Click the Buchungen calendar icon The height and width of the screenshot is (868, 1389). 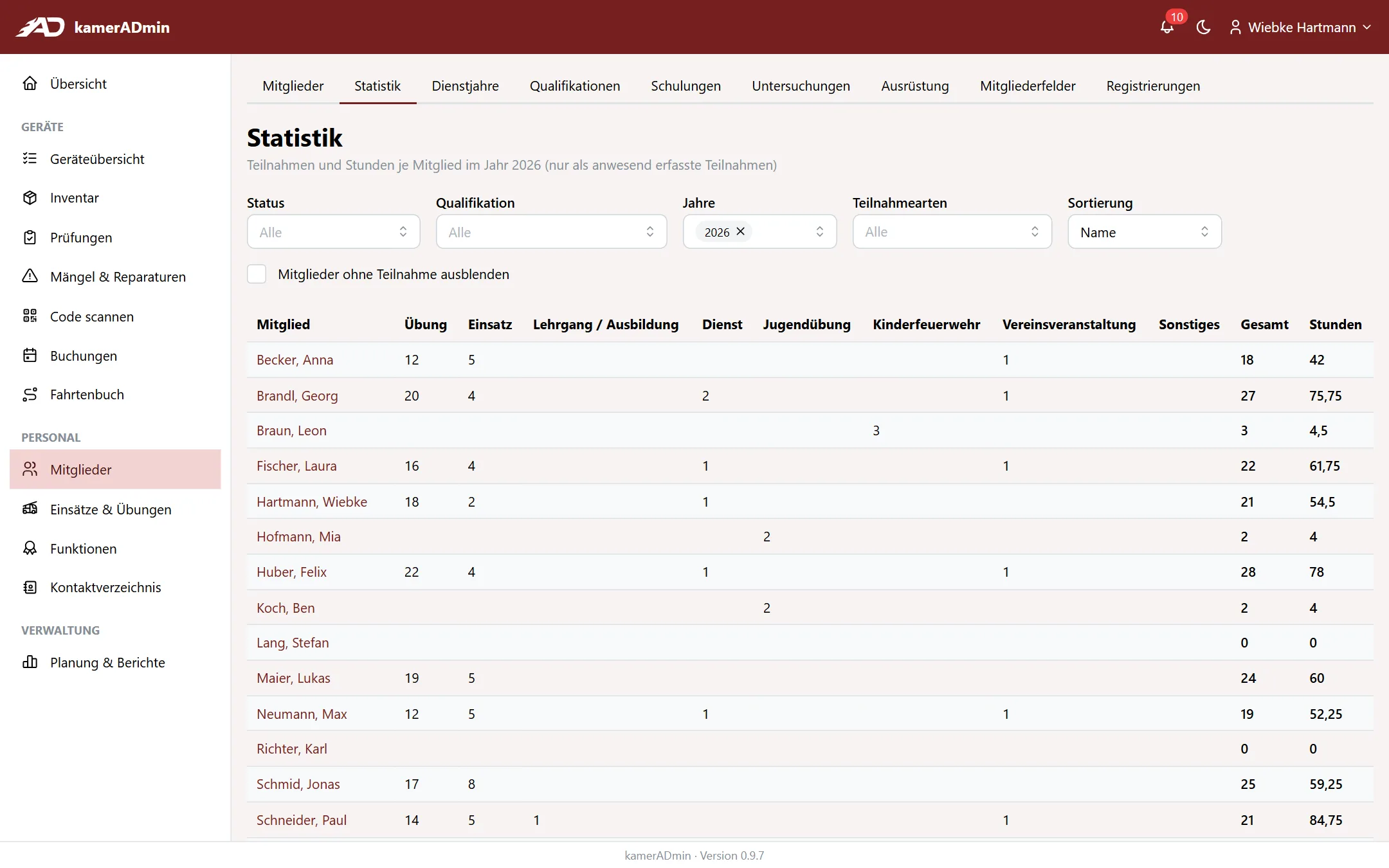(x=30, y=356)
